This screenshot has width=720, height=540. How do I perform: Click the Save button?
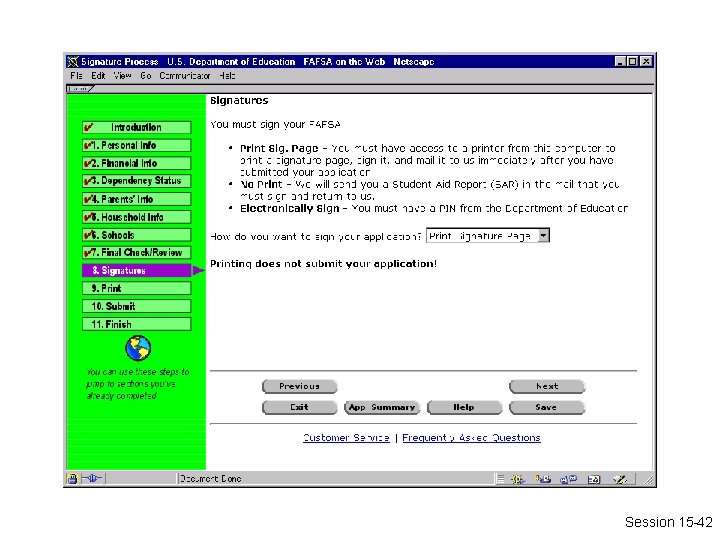(547, 407)
